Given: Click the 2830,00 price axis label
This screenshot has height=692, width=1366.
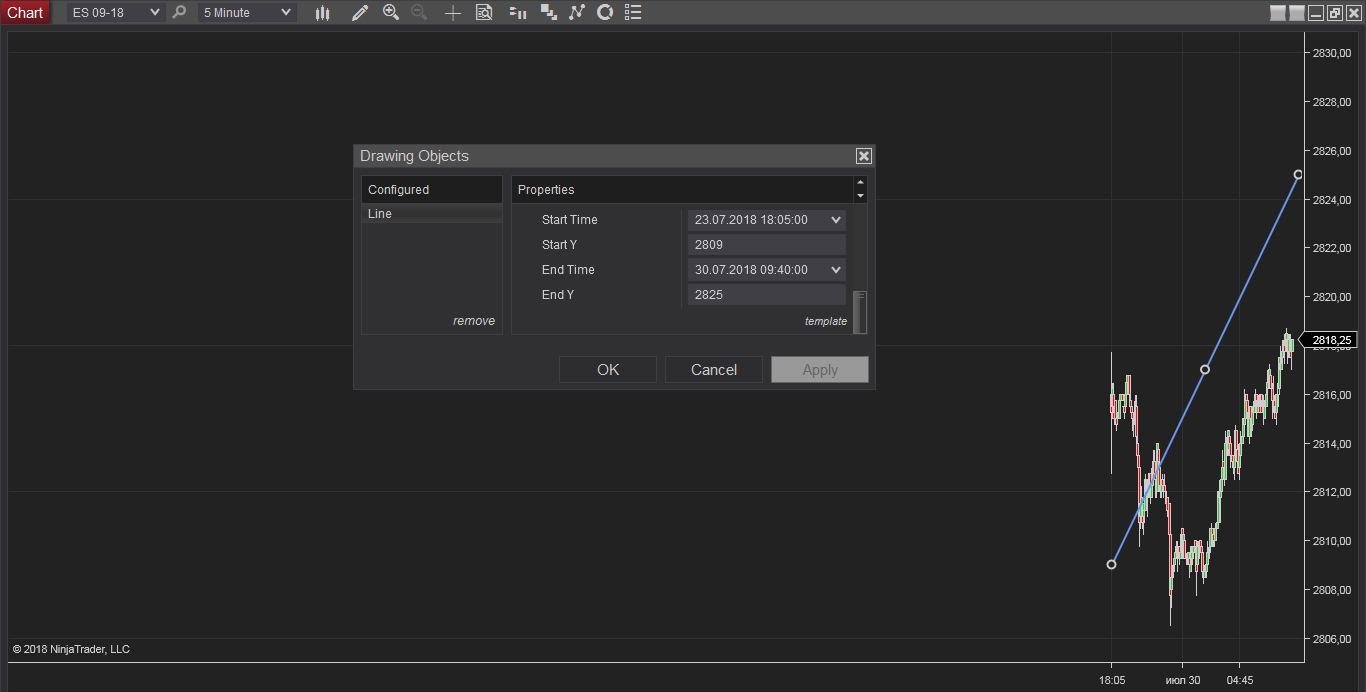Looking at the screenshot, I should [1332, 53].
